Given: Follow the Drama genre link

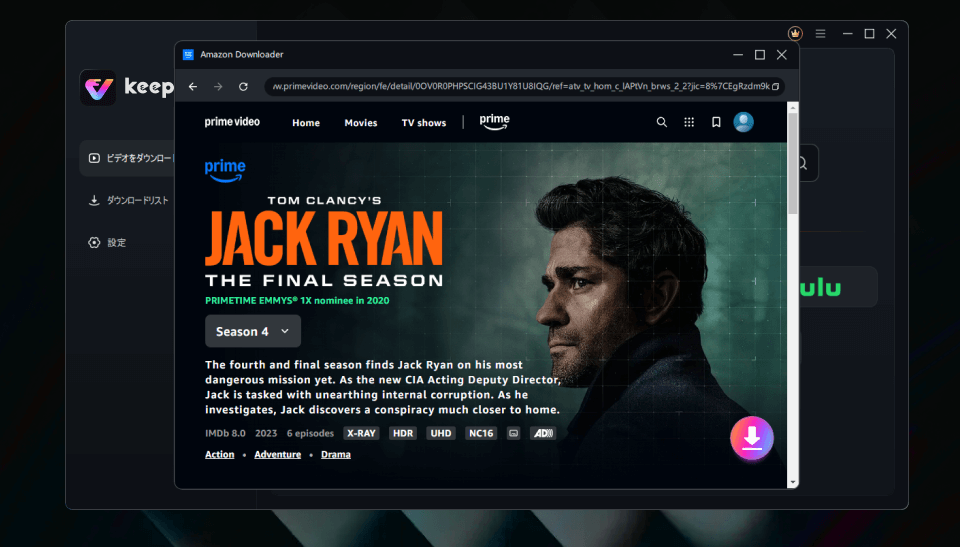Looking at the screenshot, I should 336,455.
